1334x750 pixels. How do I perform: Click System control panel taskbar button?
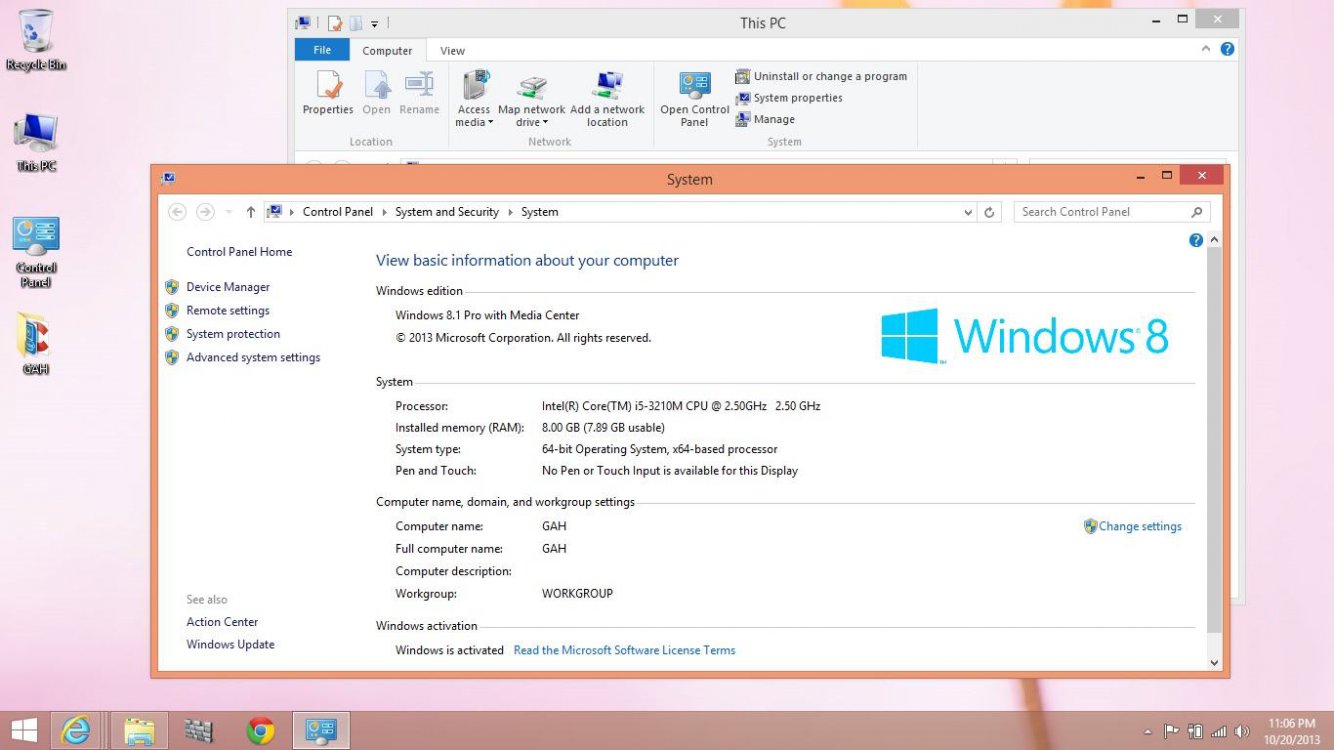[x=321, y=731]
